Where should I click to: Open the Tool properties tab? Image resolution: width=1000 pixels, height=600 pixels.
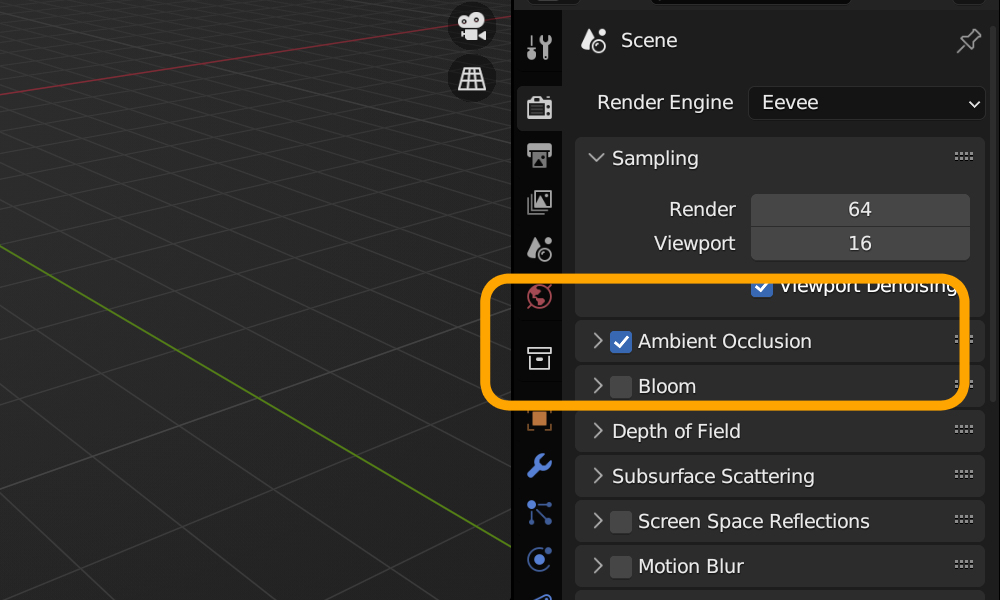(x=540, y=47)
